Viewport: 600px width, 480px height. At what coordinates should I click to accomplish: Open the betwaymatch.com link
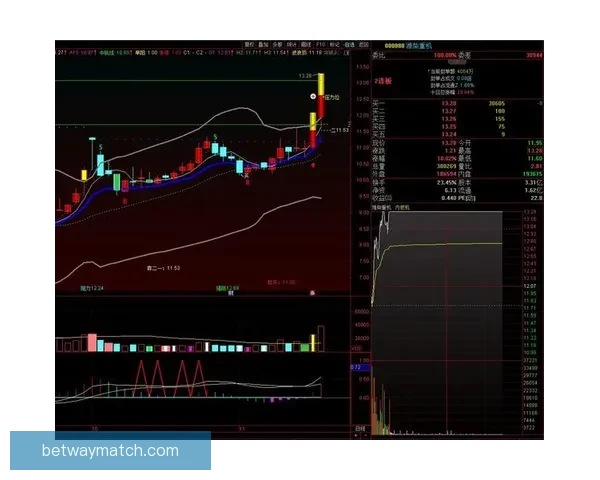111,451
